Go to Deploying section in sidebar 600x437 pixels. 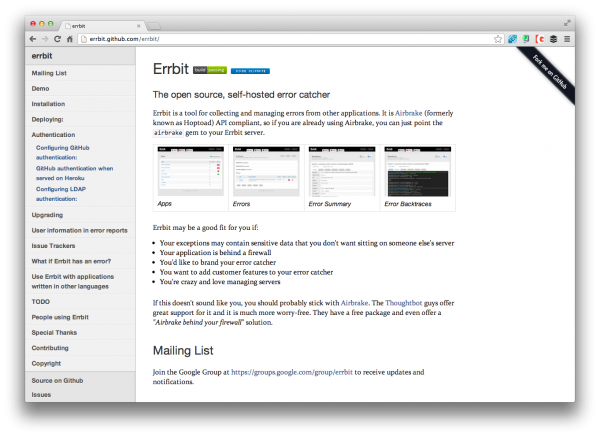point(47,119)
